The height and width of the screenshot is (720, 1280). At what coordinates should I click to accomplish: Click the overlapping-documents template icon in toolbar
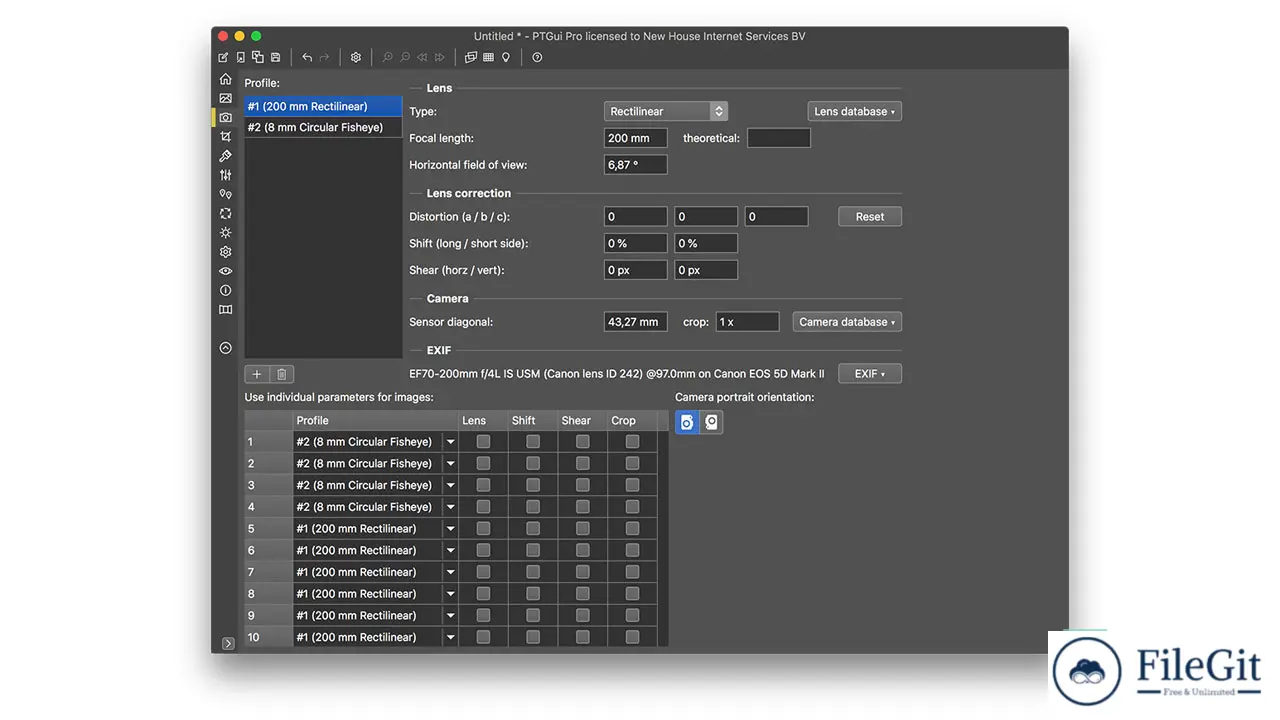(258, 58)
